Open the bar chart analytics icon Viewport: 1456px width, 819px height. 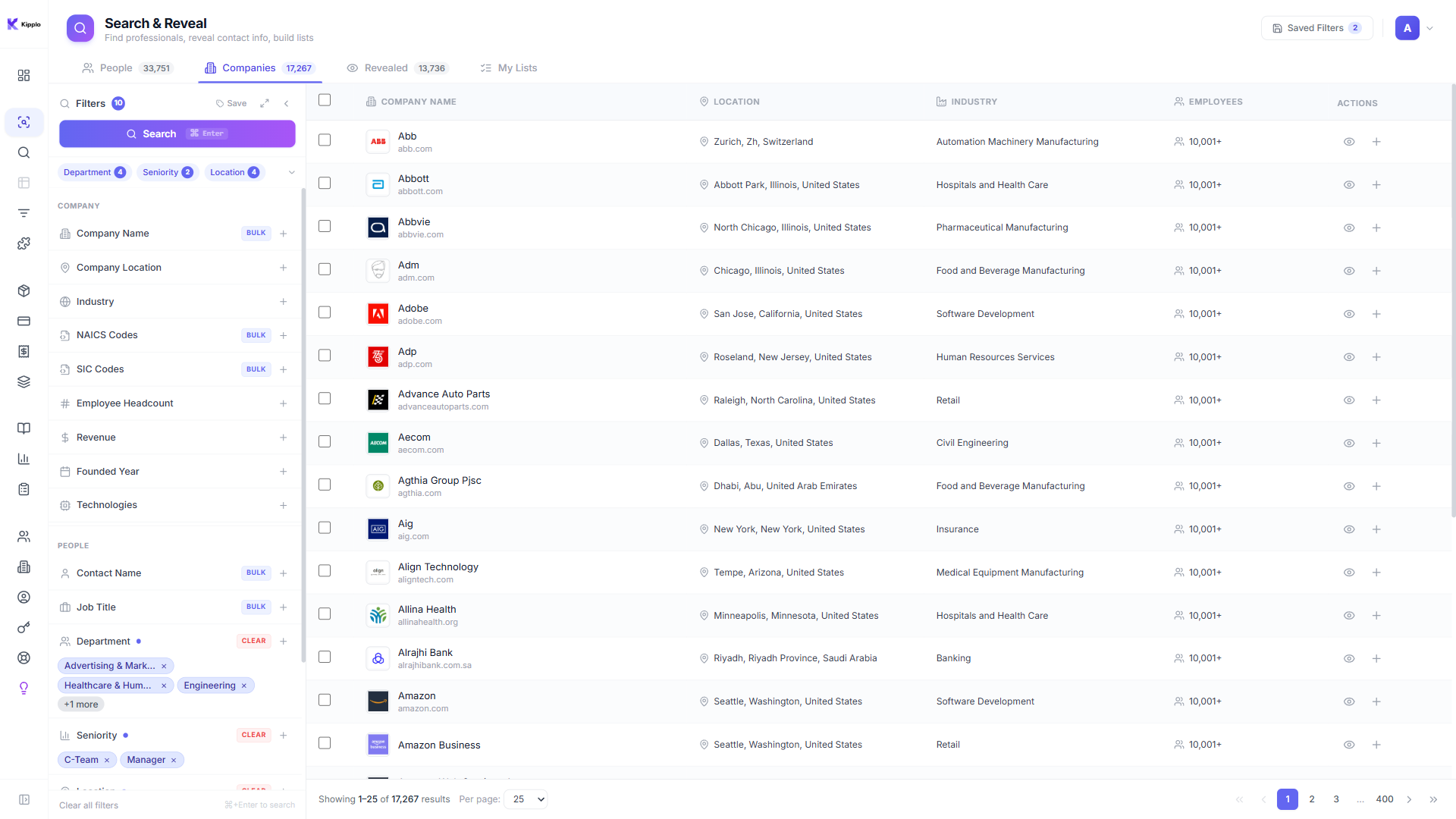coord(24,459)
